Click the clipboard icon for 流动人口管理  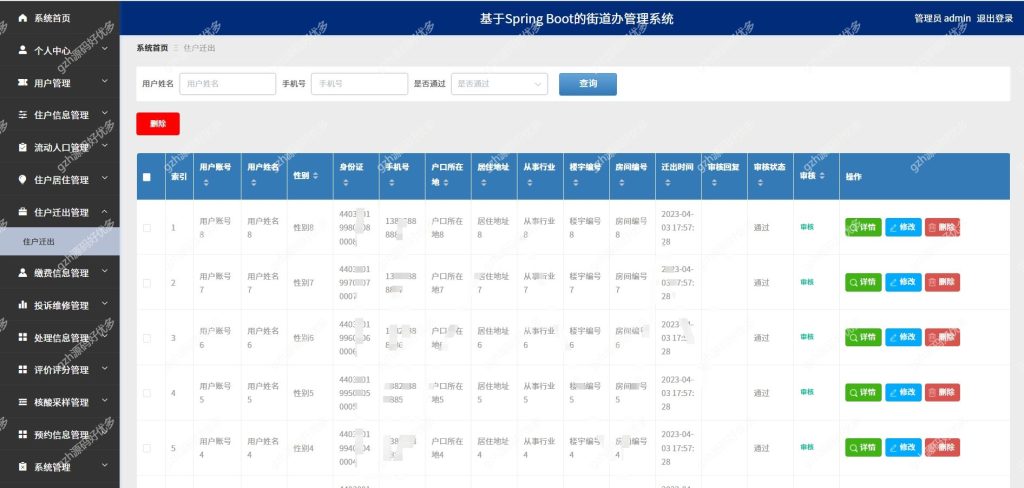pyautogui.click(x=23, y=148)
